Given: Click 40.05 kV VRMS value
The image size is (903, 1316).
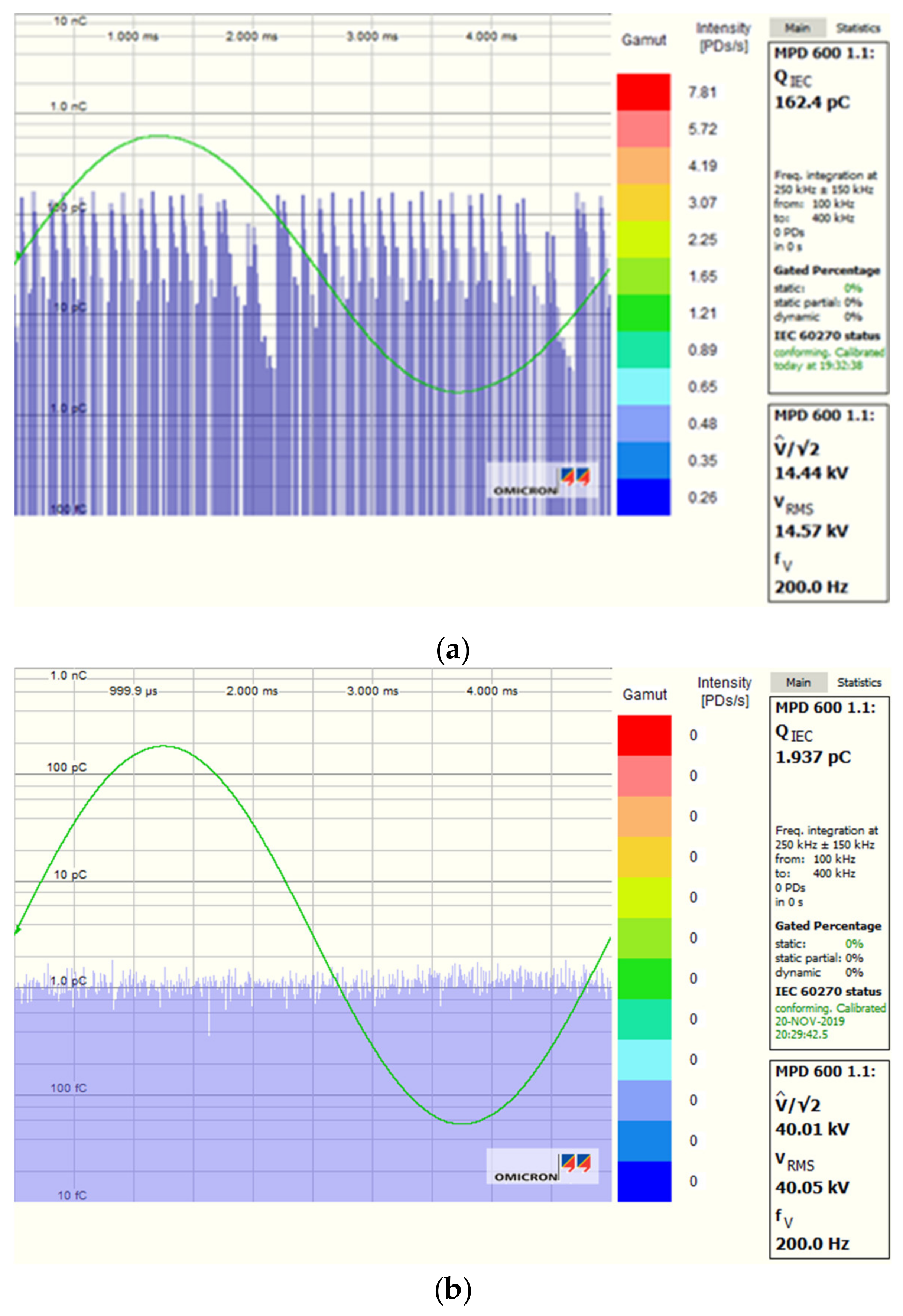Looking at the screenshot, I should pyautogui.click(x=812, y=1187).
